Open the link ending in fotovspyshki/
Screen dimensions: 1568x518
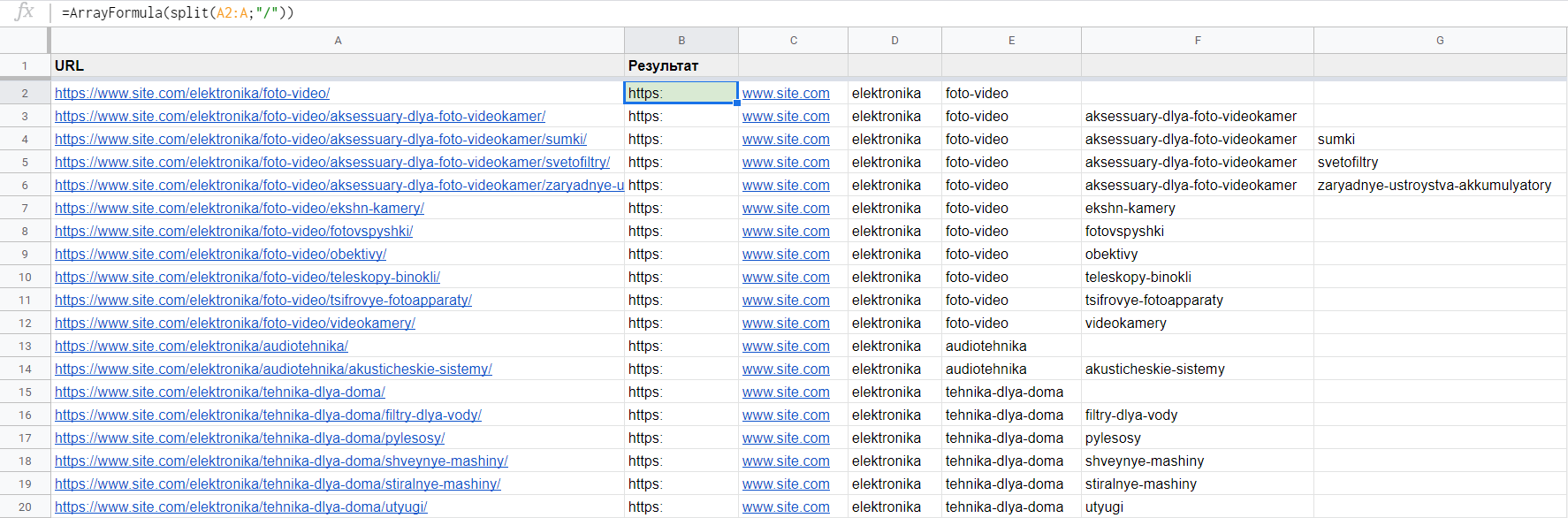233,231
